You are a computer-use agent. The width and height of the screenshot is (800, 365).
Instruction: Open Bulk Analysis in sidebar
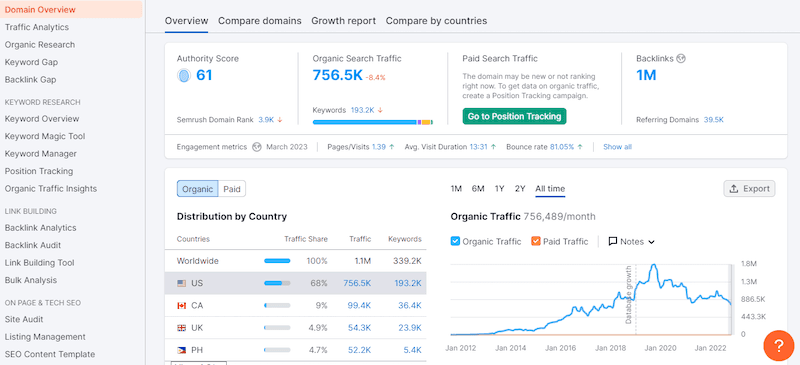coord(31,280)
